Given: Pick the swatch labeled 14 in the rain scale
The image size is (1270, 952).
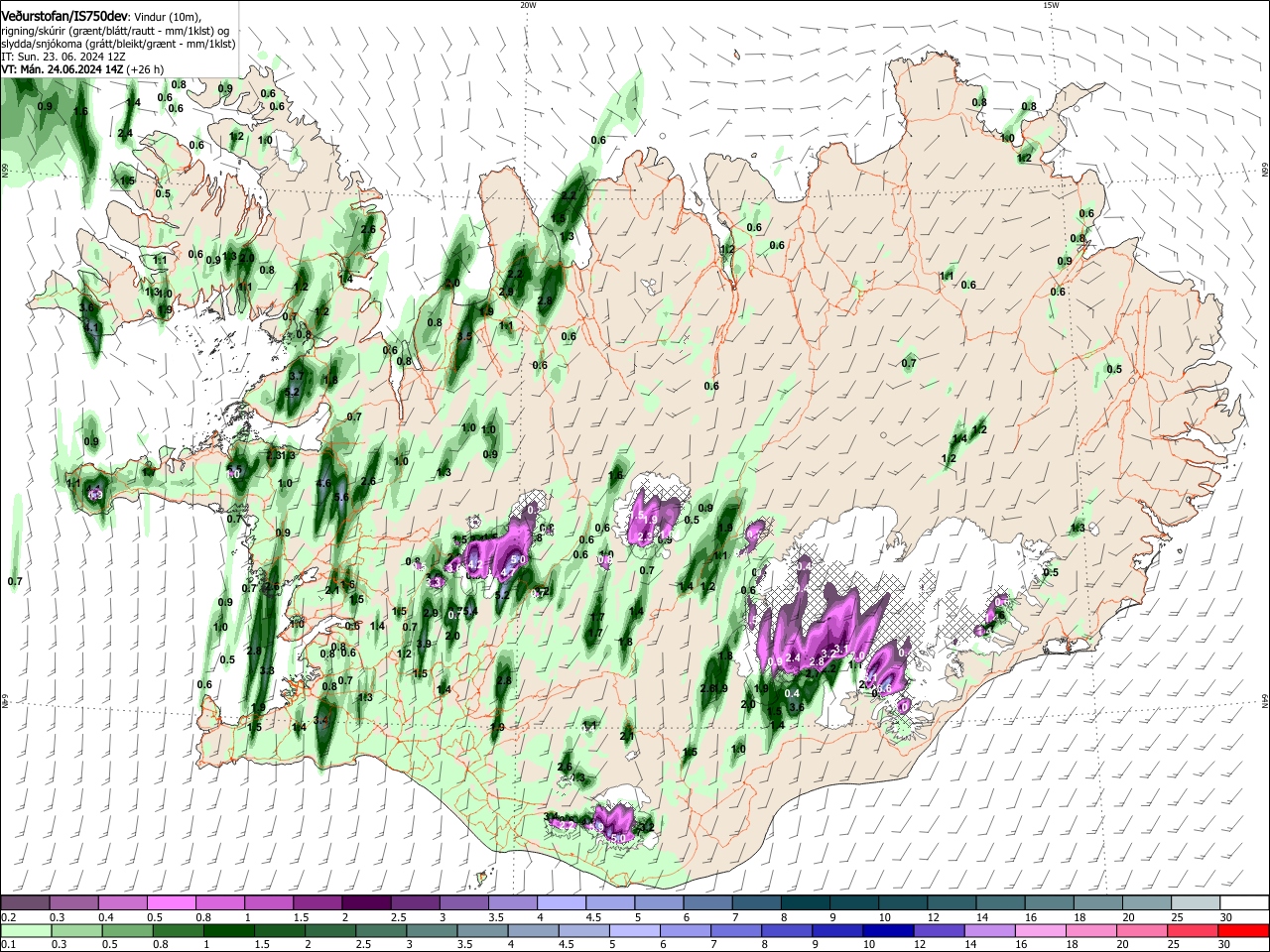Looking at the screenshot, I should [989, 931].
